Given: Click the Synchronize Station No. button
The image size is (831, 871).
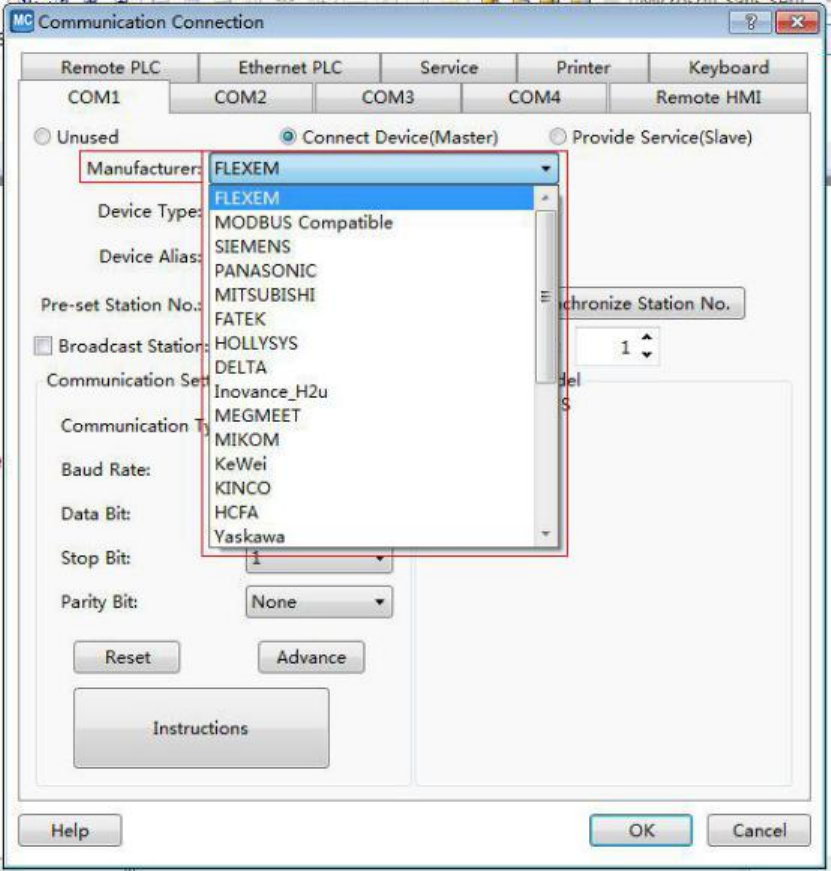Looking at the screenshot, I should click(x=650, y=303).
